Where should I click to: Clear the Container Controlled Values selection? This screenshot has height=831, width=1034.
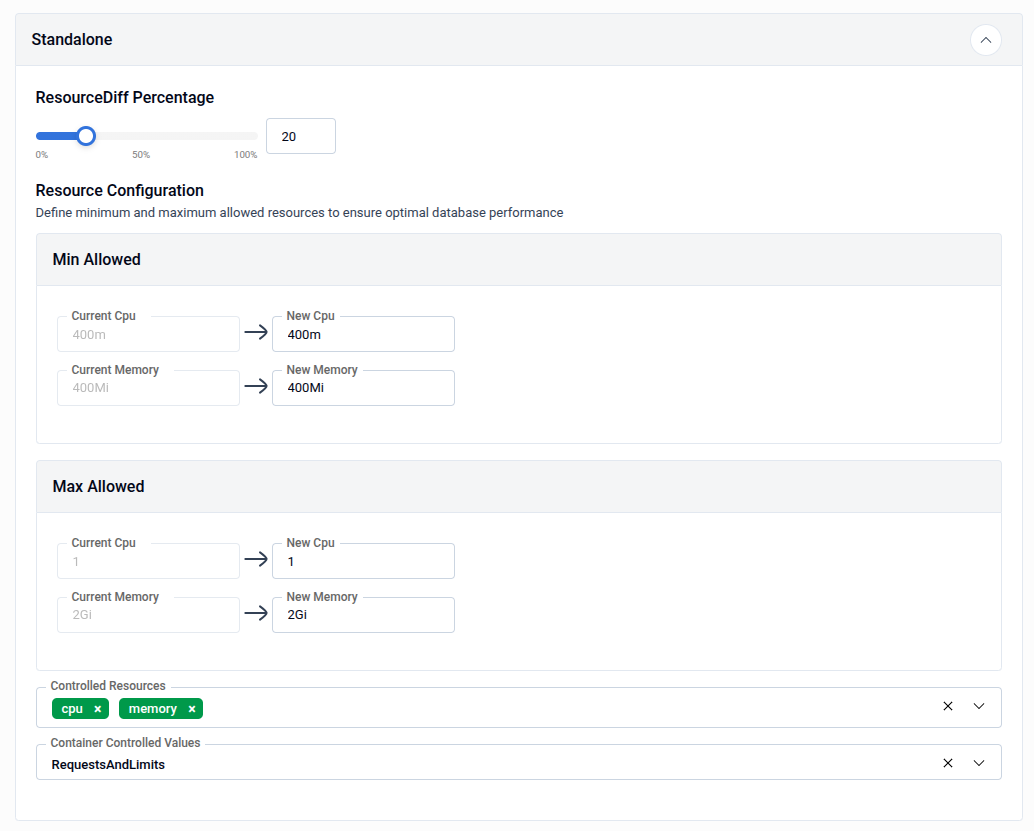[x=948, y=762]
